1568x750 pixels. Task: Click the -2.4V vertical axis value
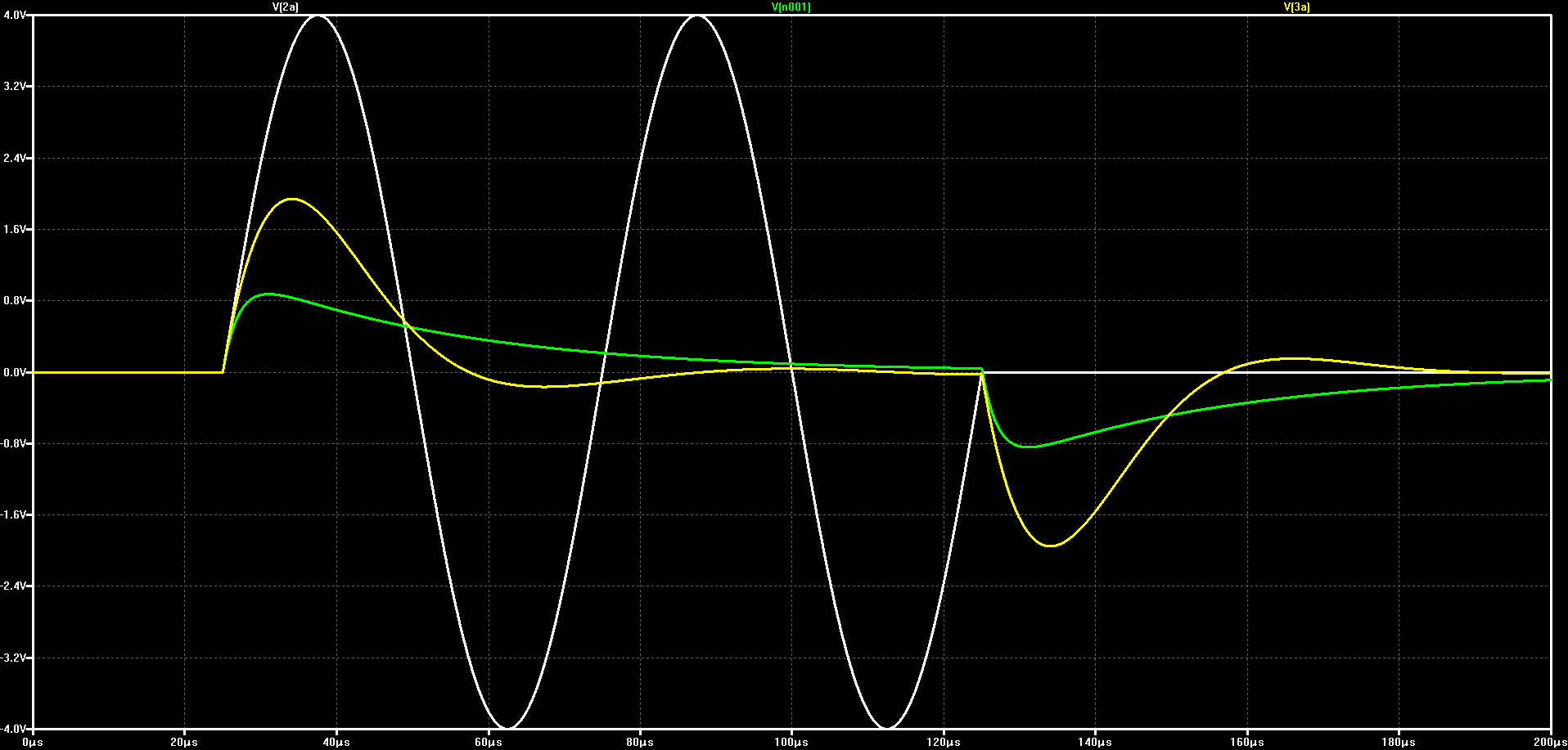click(14, 586)
